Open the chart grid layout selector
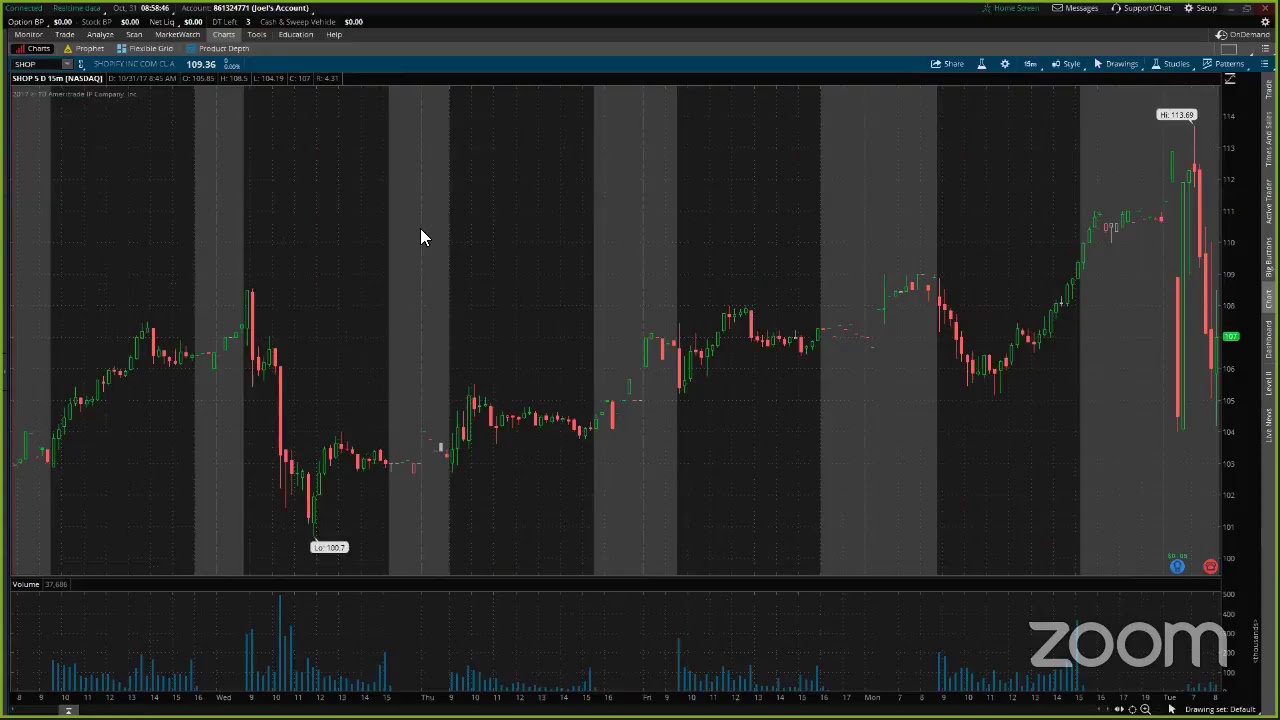This screenshot has height=720, width=1280. click(x=1230, y=48)
